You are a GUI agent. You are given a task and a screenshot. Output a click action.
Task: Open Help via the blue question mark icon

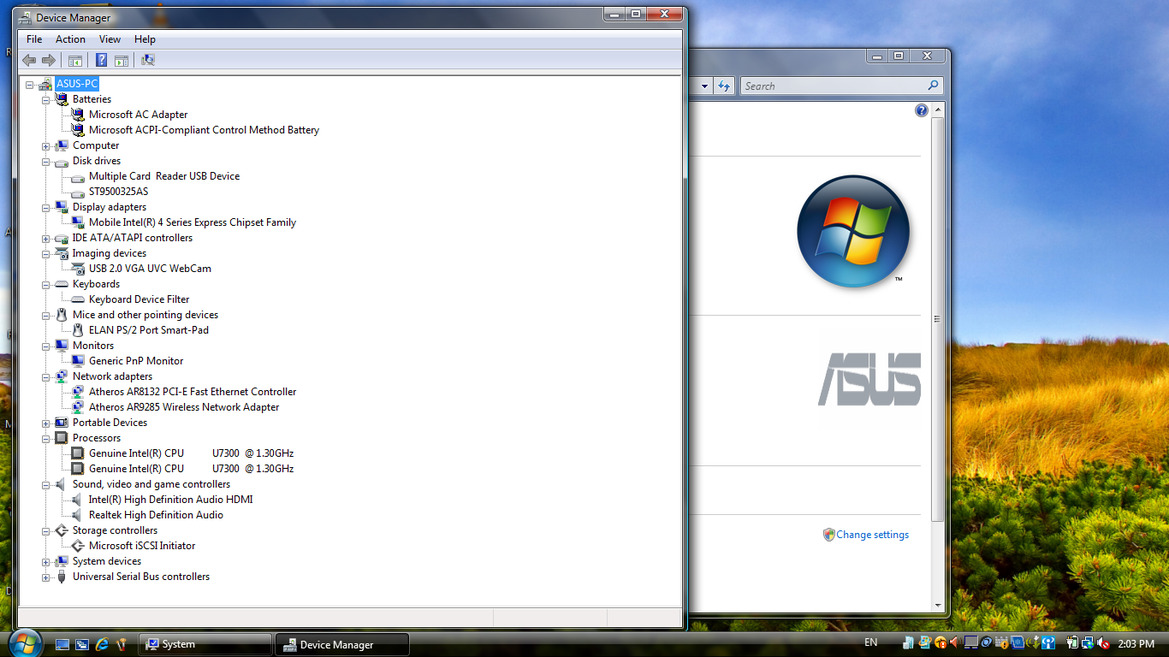101,60
